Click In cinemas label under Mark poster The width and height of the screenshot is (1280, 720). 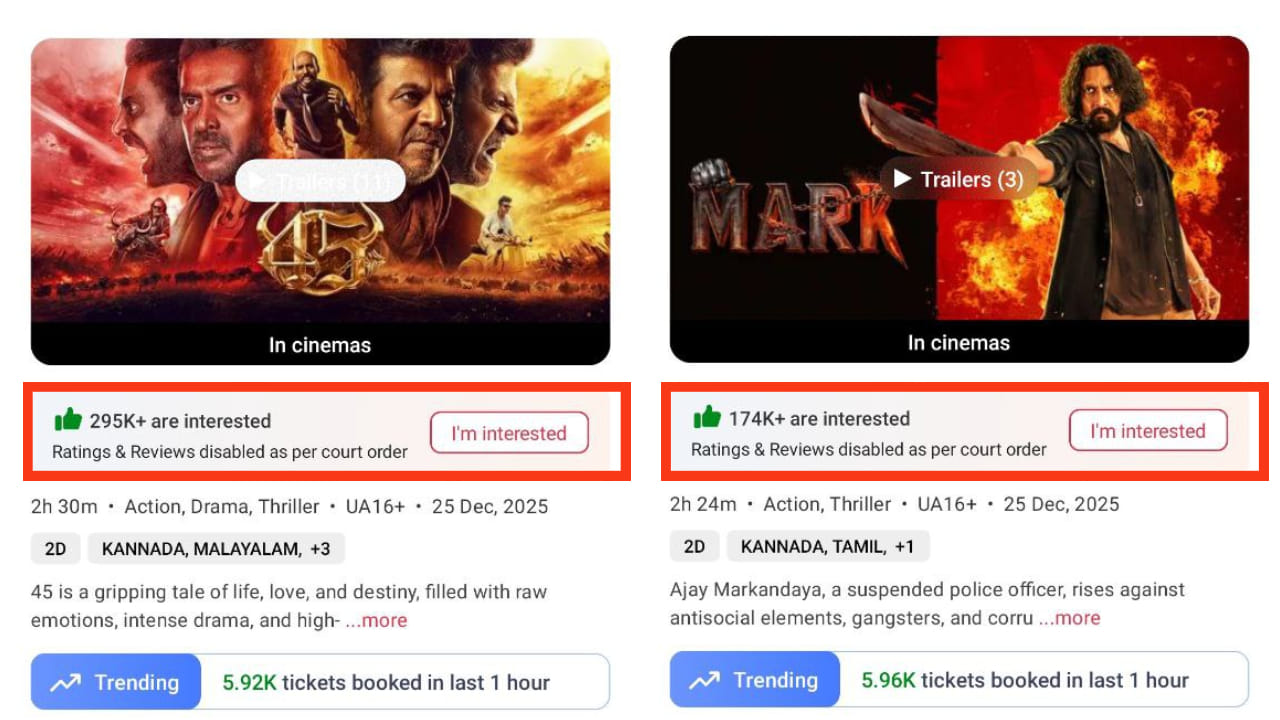click(x=958, y=343)
